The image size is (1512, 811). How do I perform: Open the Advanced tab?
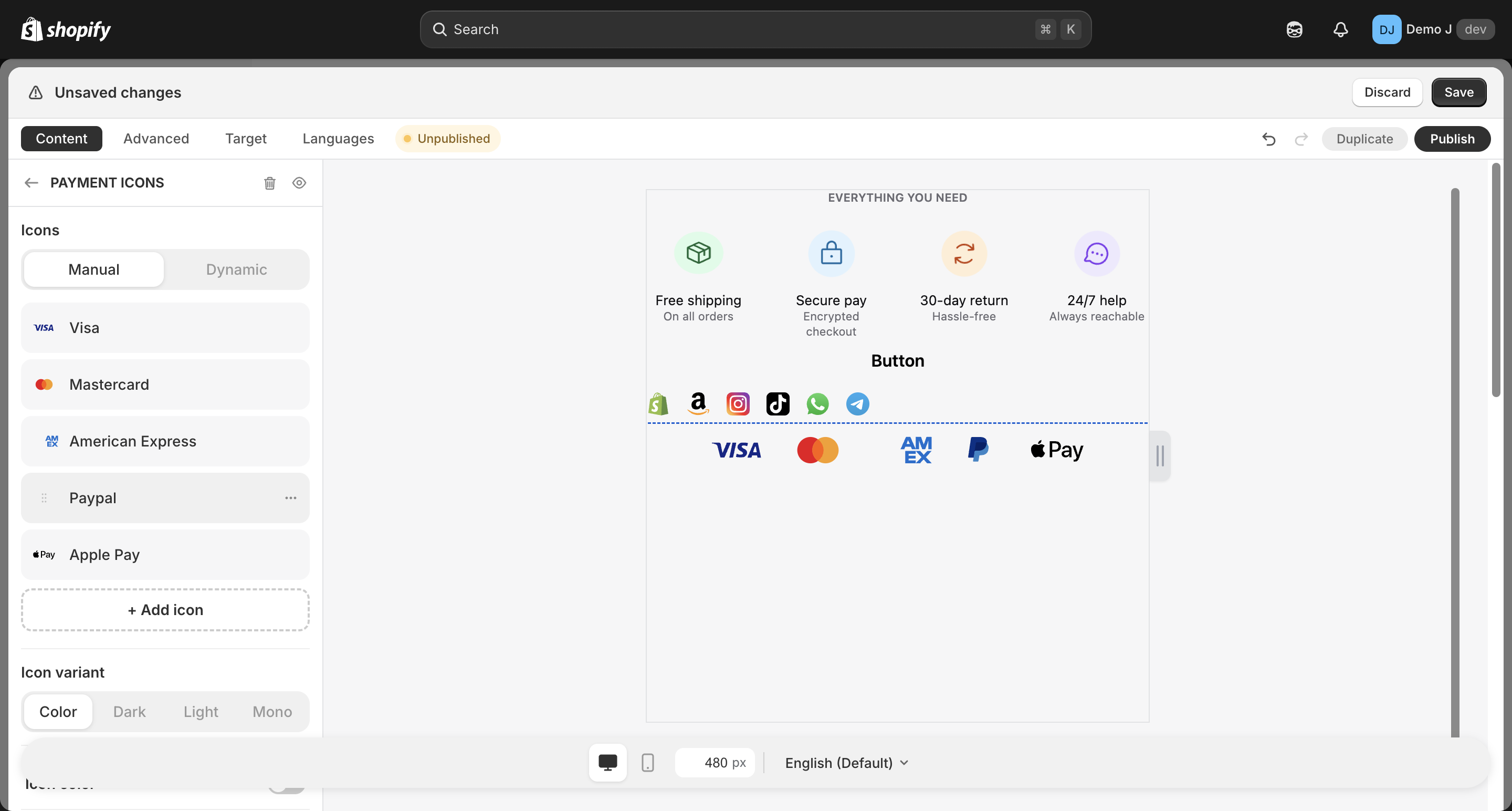(156, 139)
